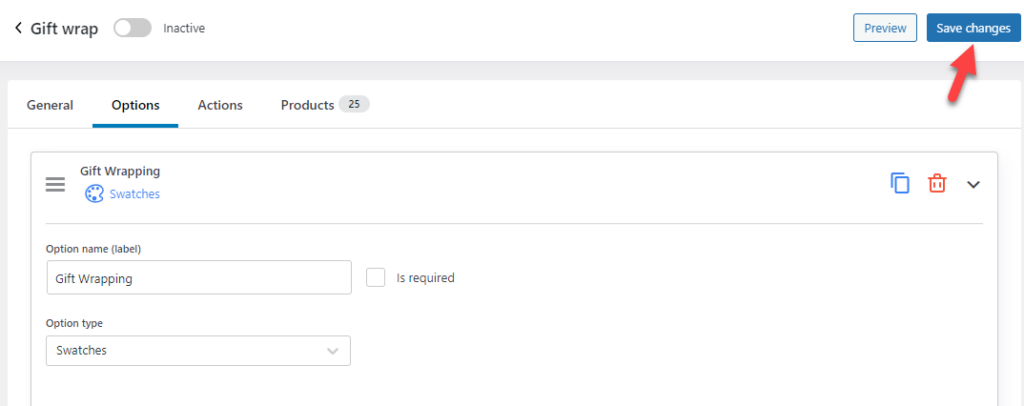Collapse the Gift Wrapping panel with the chevron
The width and height of the screenshot is (1024, 406).
click(973, 185)
